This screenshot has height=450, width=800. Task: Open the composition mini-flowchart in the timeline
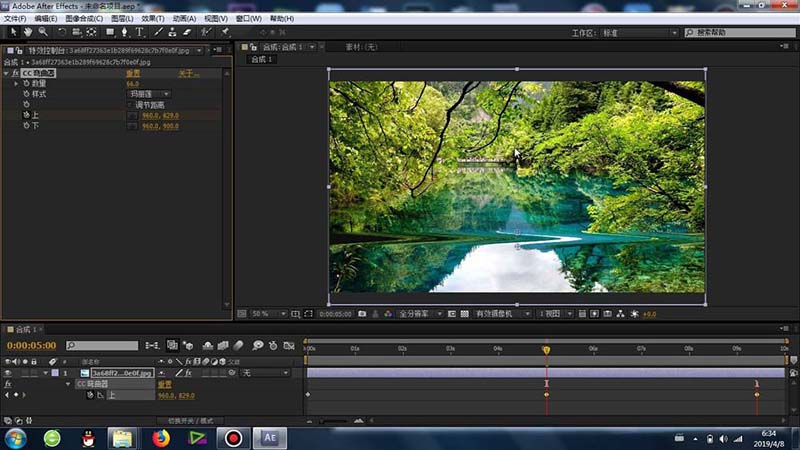(152, 345)
